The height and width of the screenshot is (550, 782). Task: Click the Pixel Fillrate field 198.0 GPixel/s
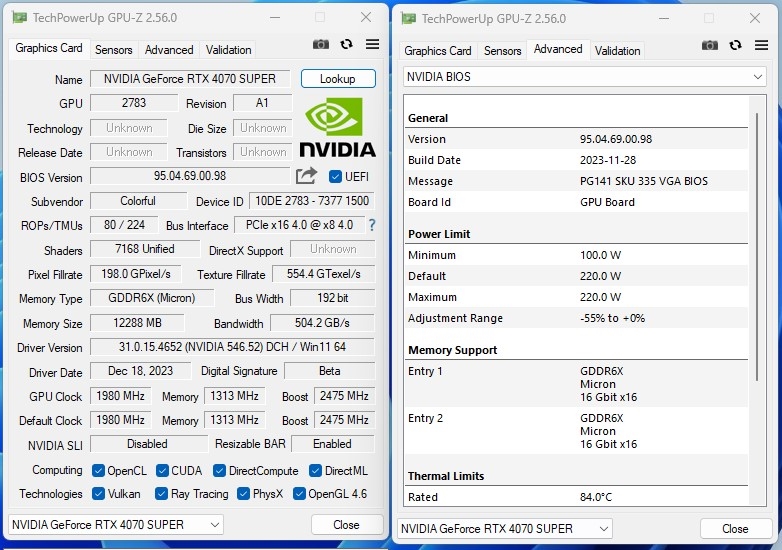click(136, 274)
